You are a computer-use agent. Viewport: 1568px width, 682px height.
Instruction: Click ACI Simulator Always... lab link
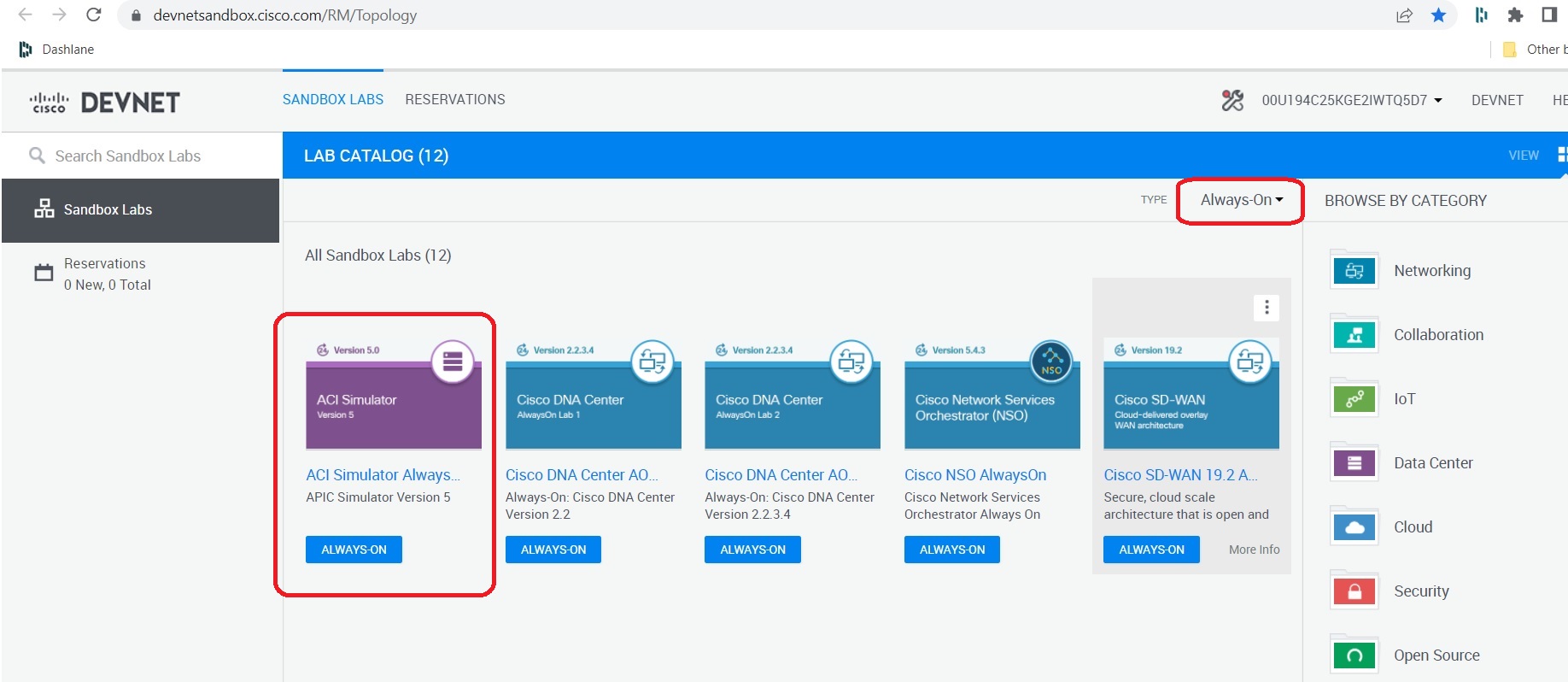click(383, 475)
